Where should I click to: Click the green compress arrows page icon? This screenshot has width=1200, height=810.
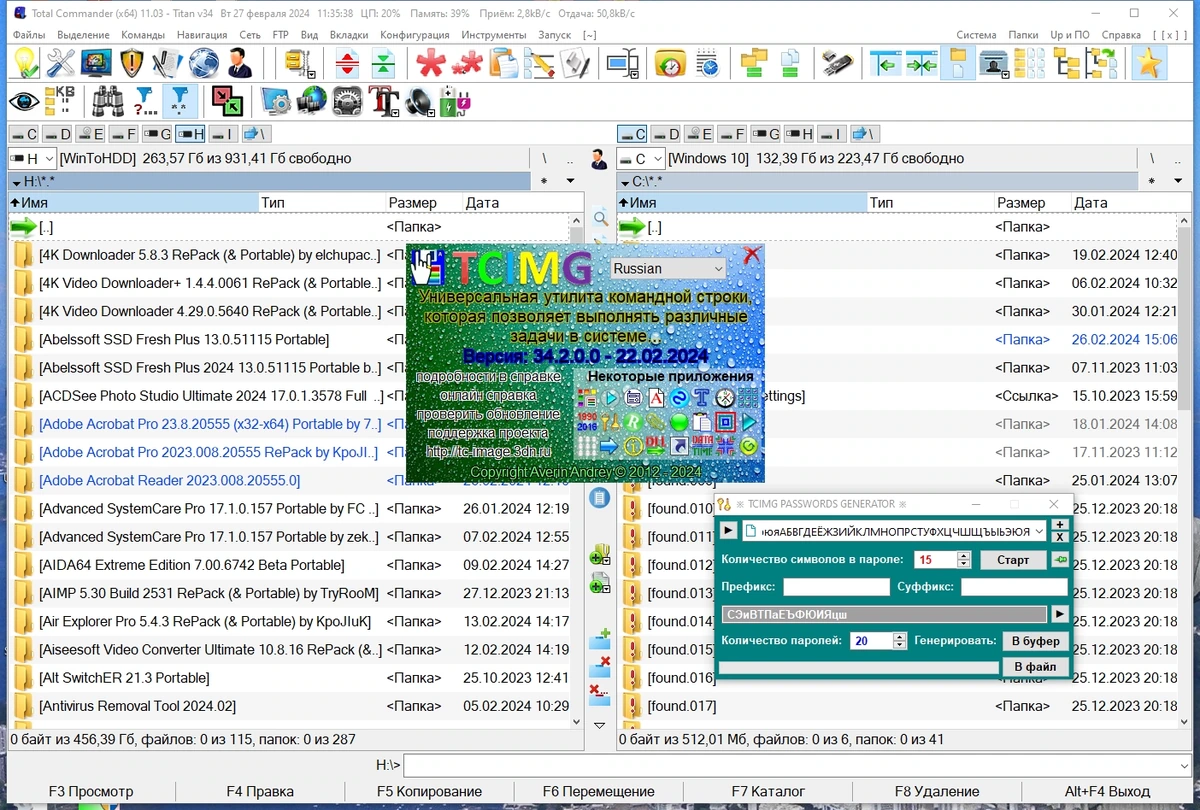383,64
